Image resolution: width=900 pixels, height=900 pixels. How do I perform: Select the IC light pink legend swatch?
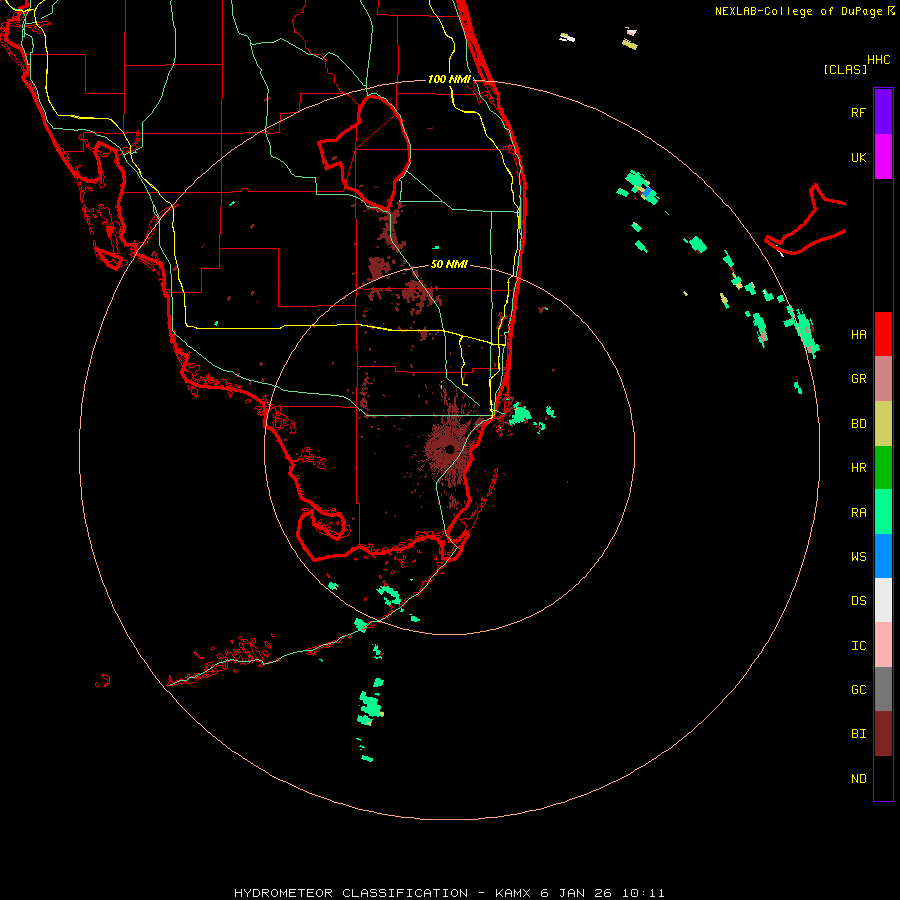click(883, 645)
